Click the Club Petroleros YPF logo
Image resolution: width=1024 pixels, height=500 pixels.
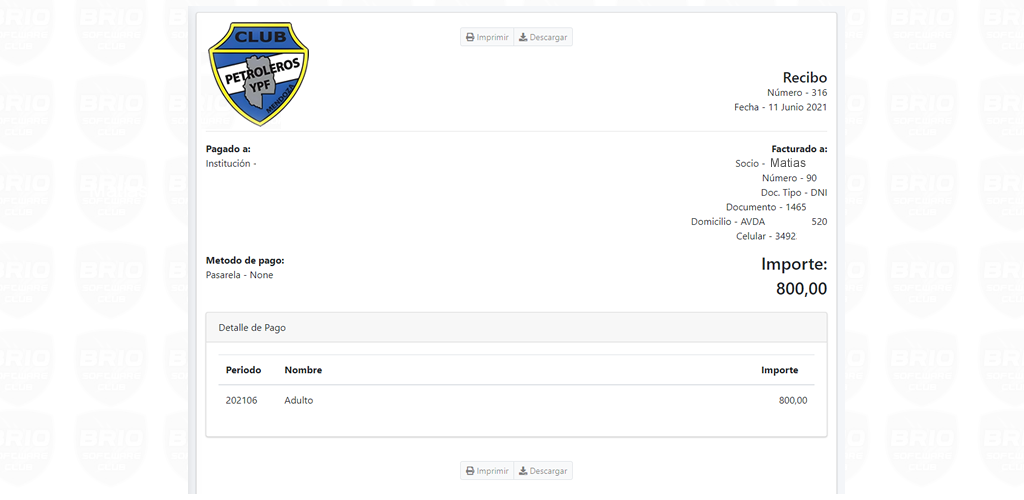coord(258,73)
